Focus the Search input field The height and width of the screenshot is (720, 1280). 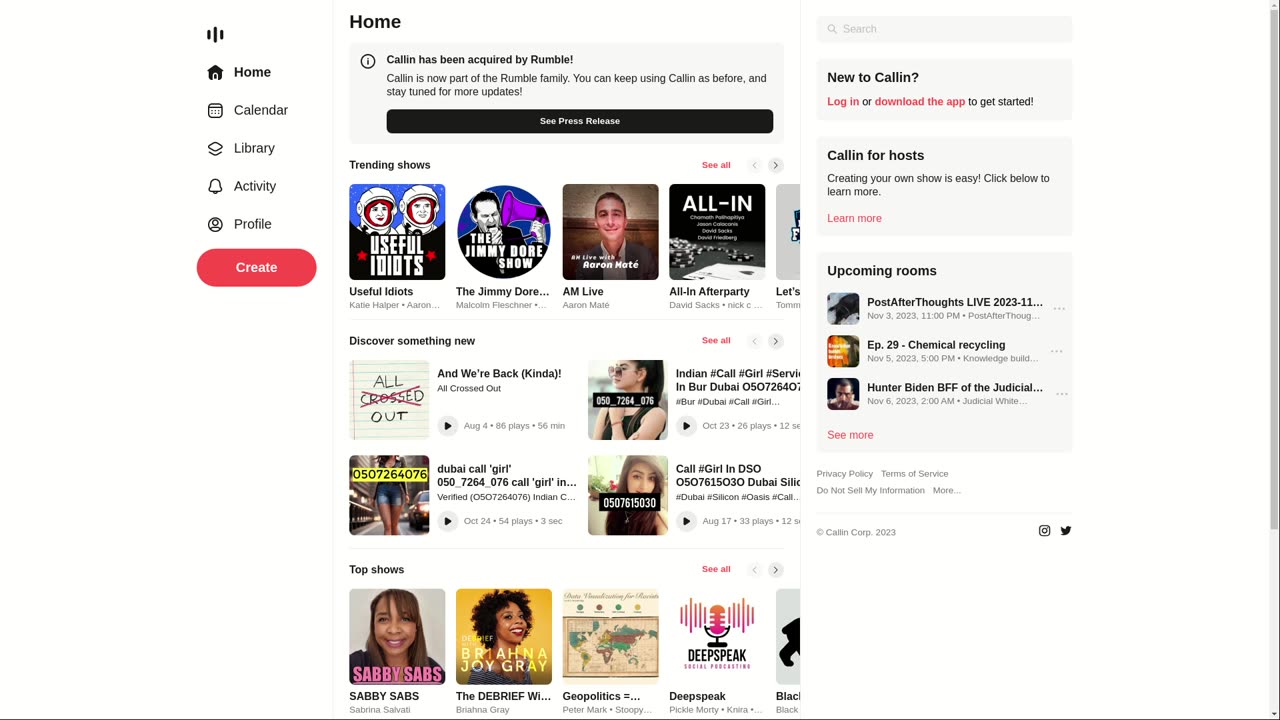tap(944, 29)
